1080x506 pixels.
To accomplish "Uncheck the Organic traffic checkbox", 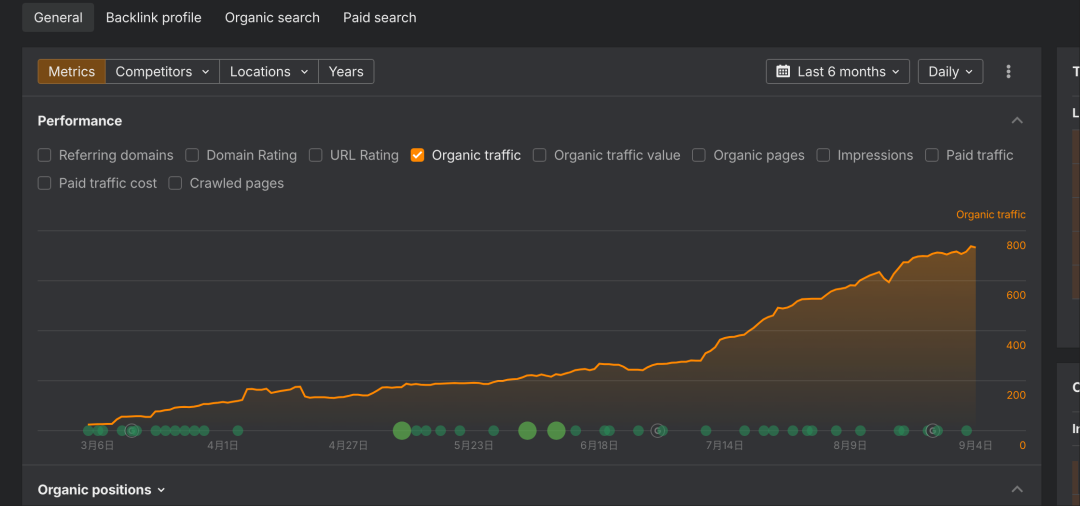I will point(418,155).
